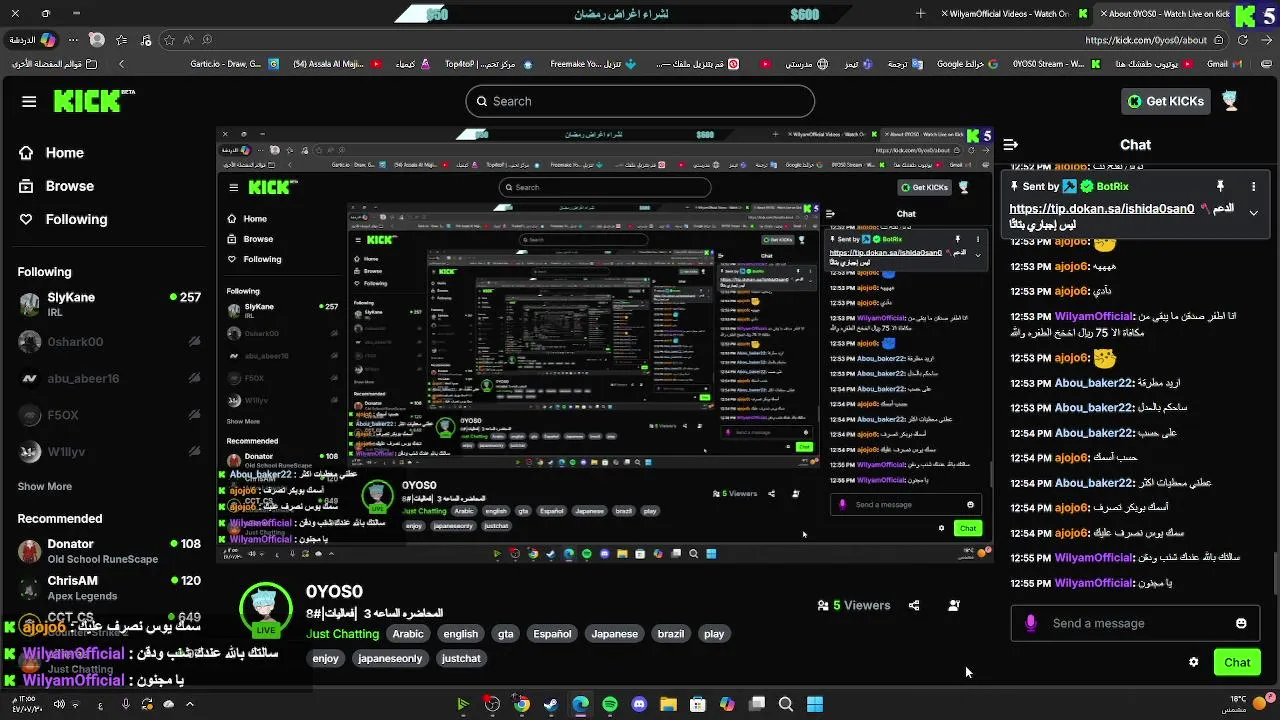Image resolution: width=1280 pixels, height=720 pixels.
Task: Show hidden system tray icons chevron
Action: [190, 704]
